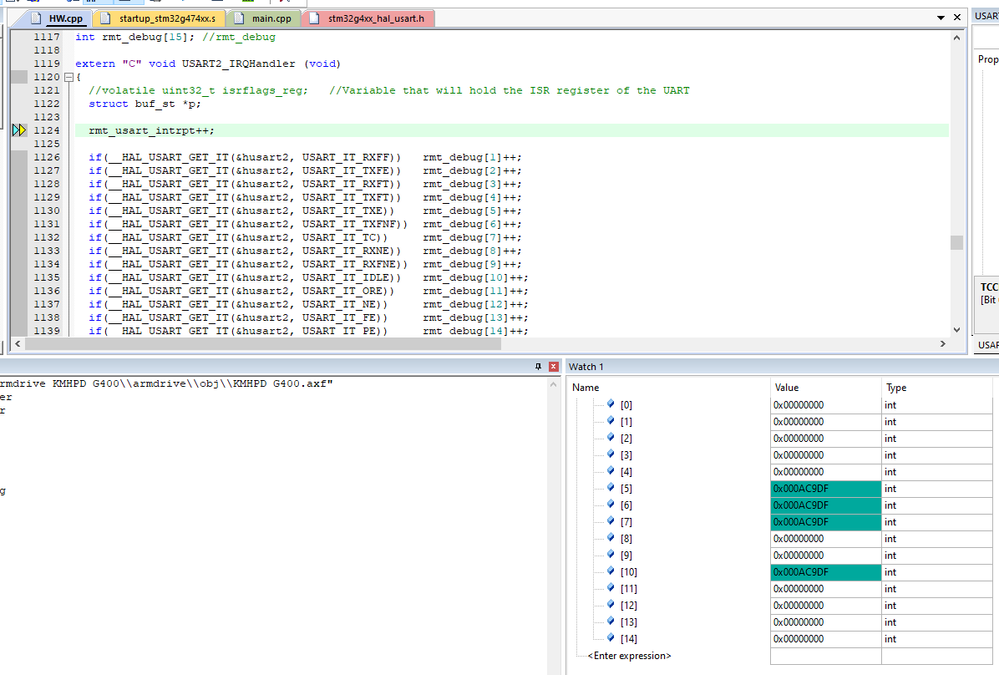Click the variable icon beside watch element [8]
Screen dimensions: 999x675
click(x=610, y=538)
